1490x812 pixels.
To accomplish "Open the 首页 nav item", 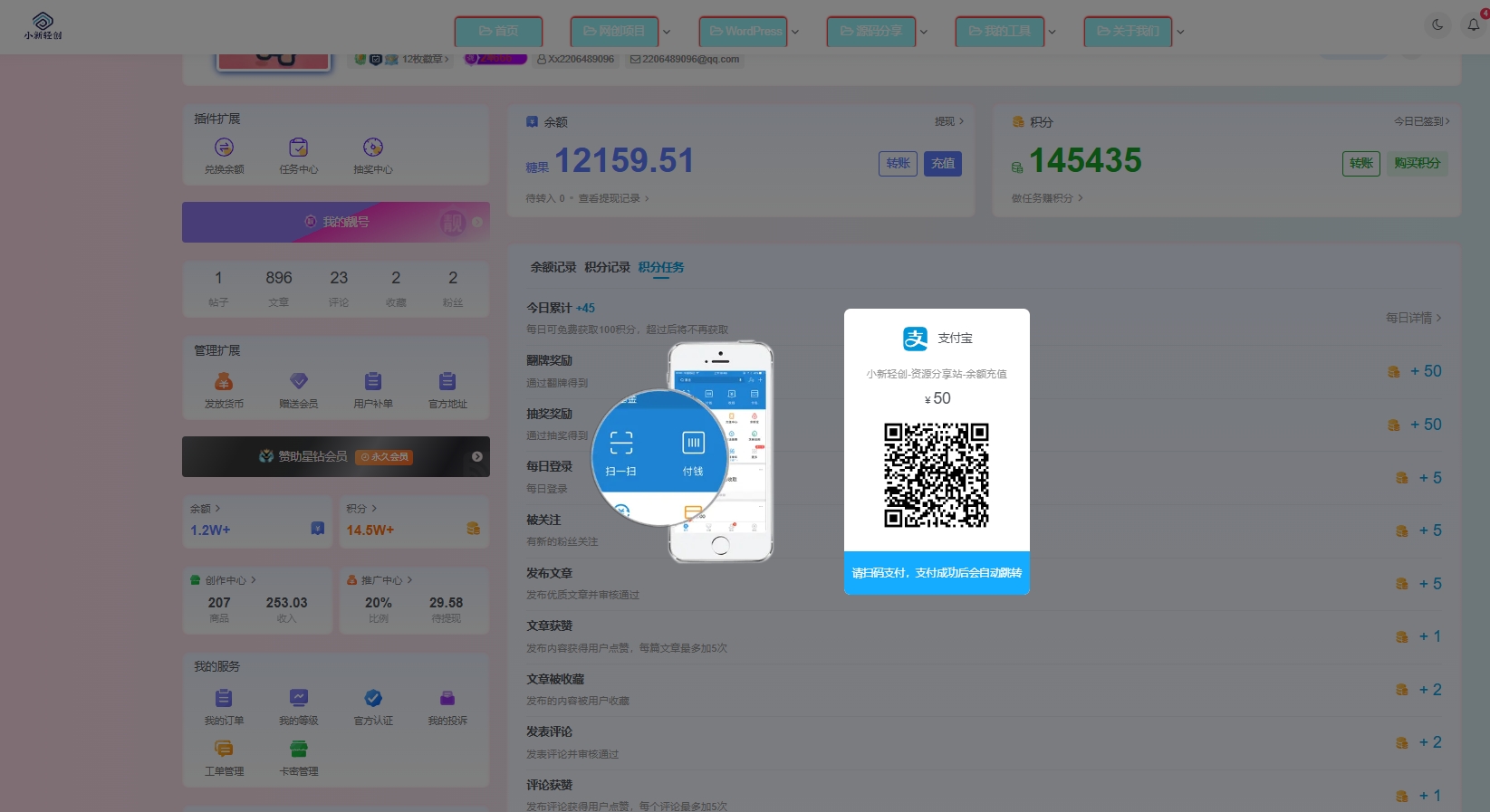I will 498,31.
